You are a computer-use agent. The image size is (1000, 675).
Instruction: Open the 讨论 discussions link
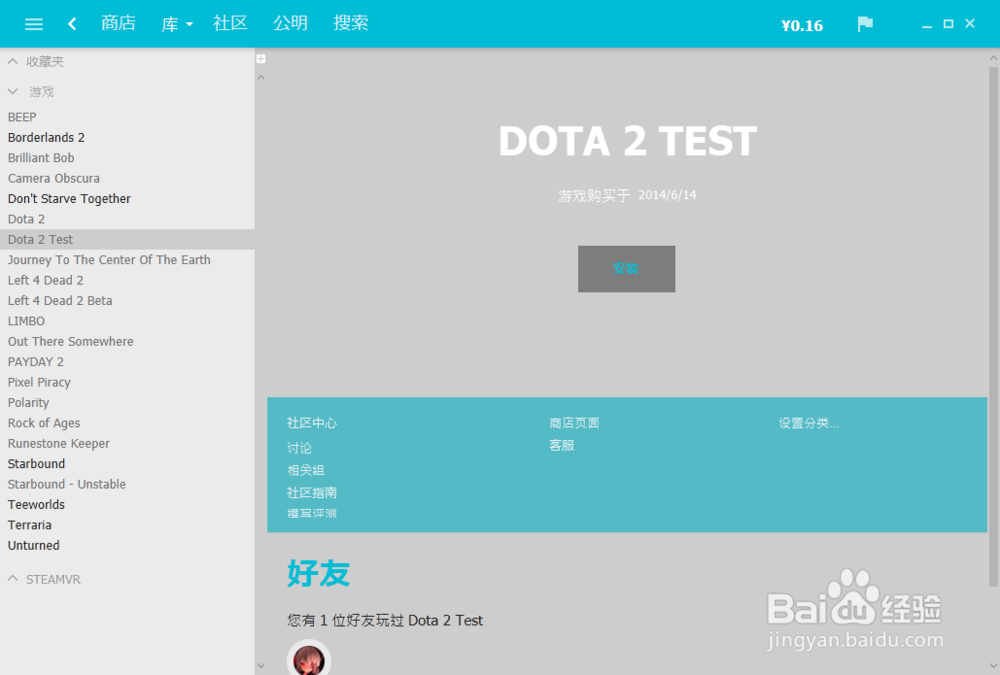[x=300, y=448]
